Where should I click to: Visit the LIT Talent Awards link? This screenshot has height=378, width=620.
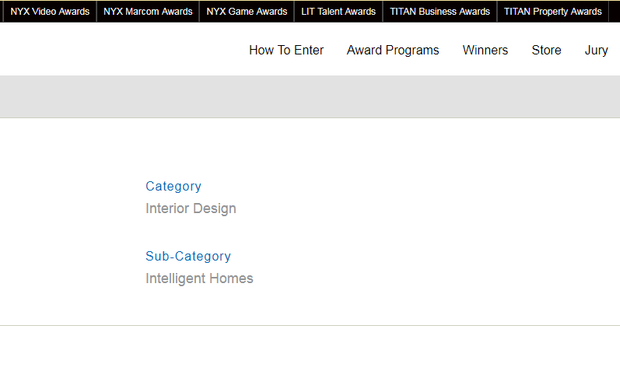click(x=338, y=11)
